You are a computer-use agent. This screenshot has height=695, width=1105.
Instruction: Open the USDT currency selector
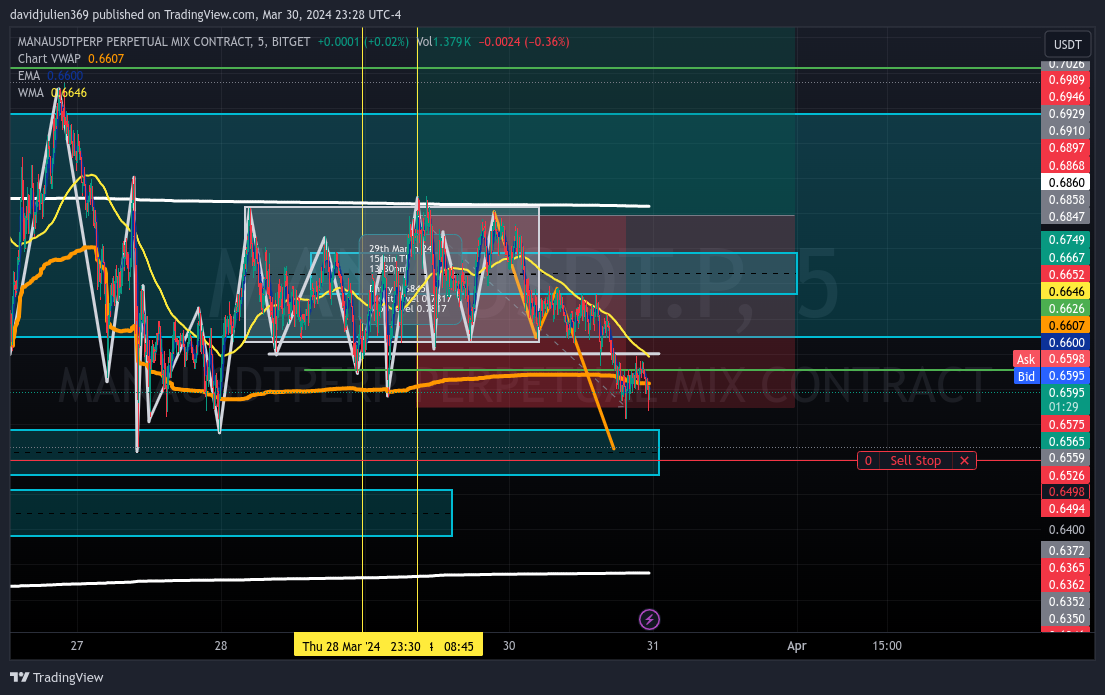[x=1067, y=44]
